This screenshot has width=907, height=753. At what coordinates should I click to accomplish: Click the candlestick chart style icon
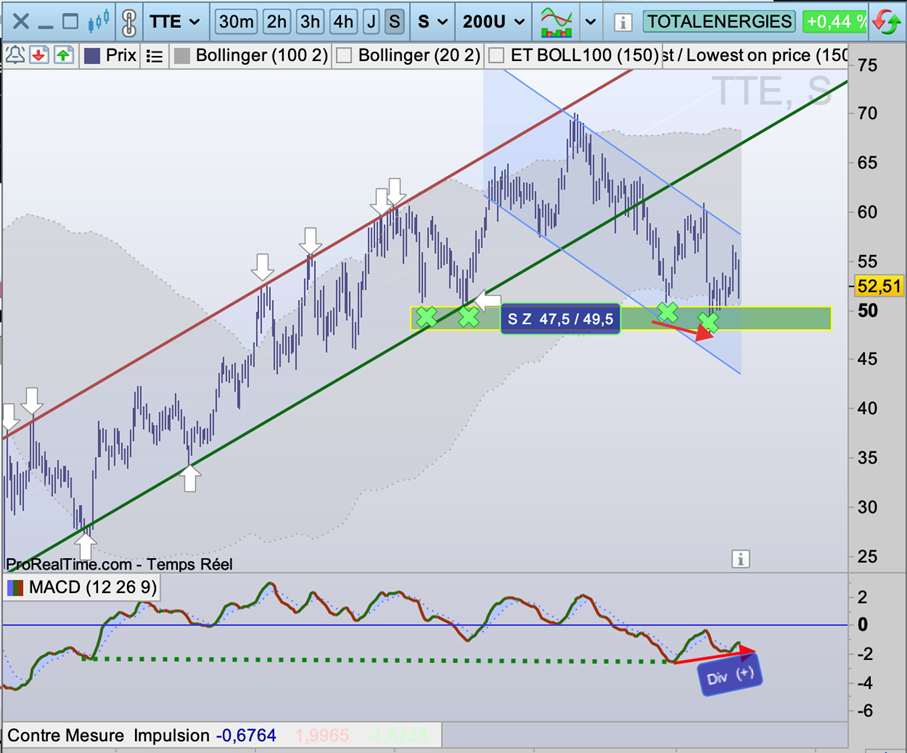tap(98, 22)
